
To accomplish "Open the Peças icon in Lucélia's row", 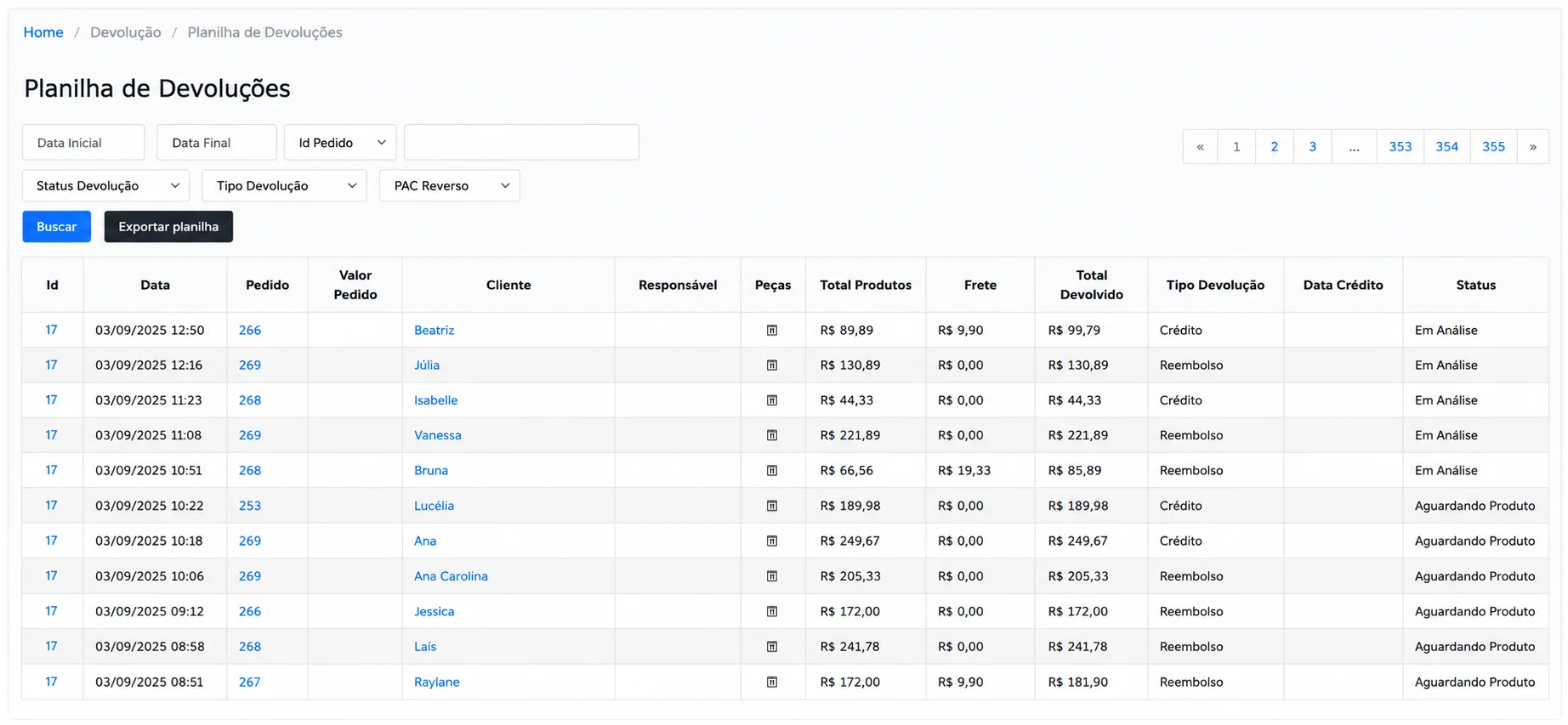I will pos(772,506).
